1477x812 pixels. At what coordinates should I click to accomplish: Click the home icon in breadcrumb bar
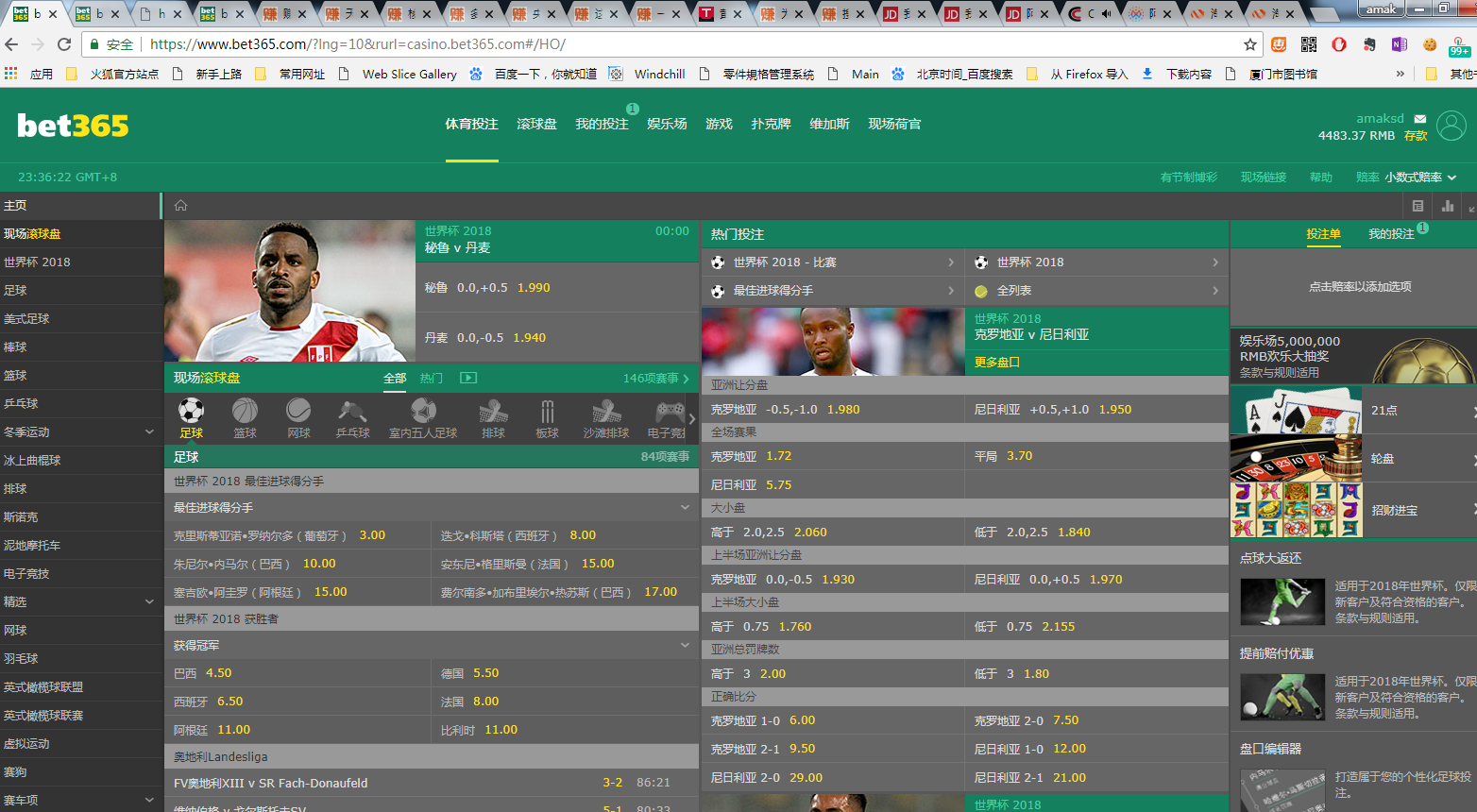[x=180, y=206]
